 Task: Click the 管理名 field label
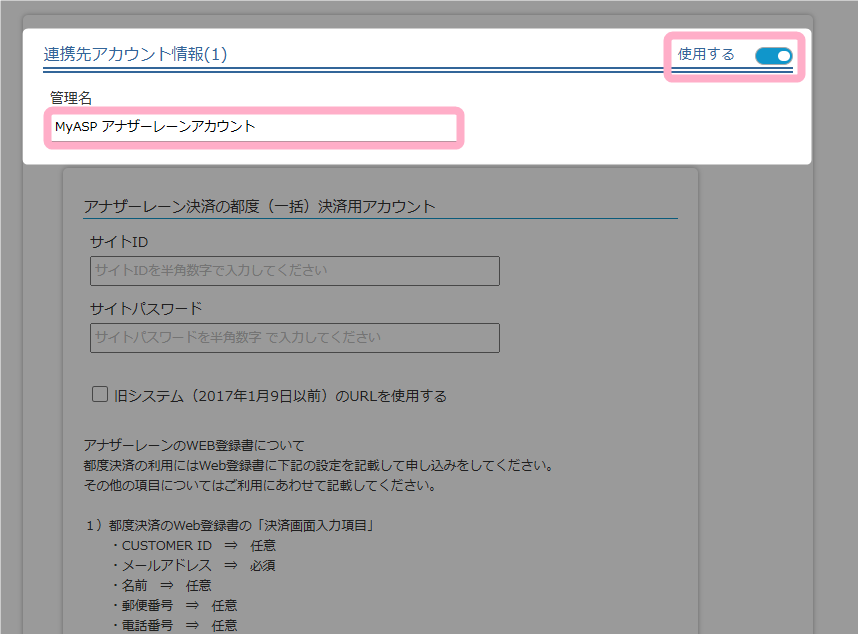(x=71, y=97)
